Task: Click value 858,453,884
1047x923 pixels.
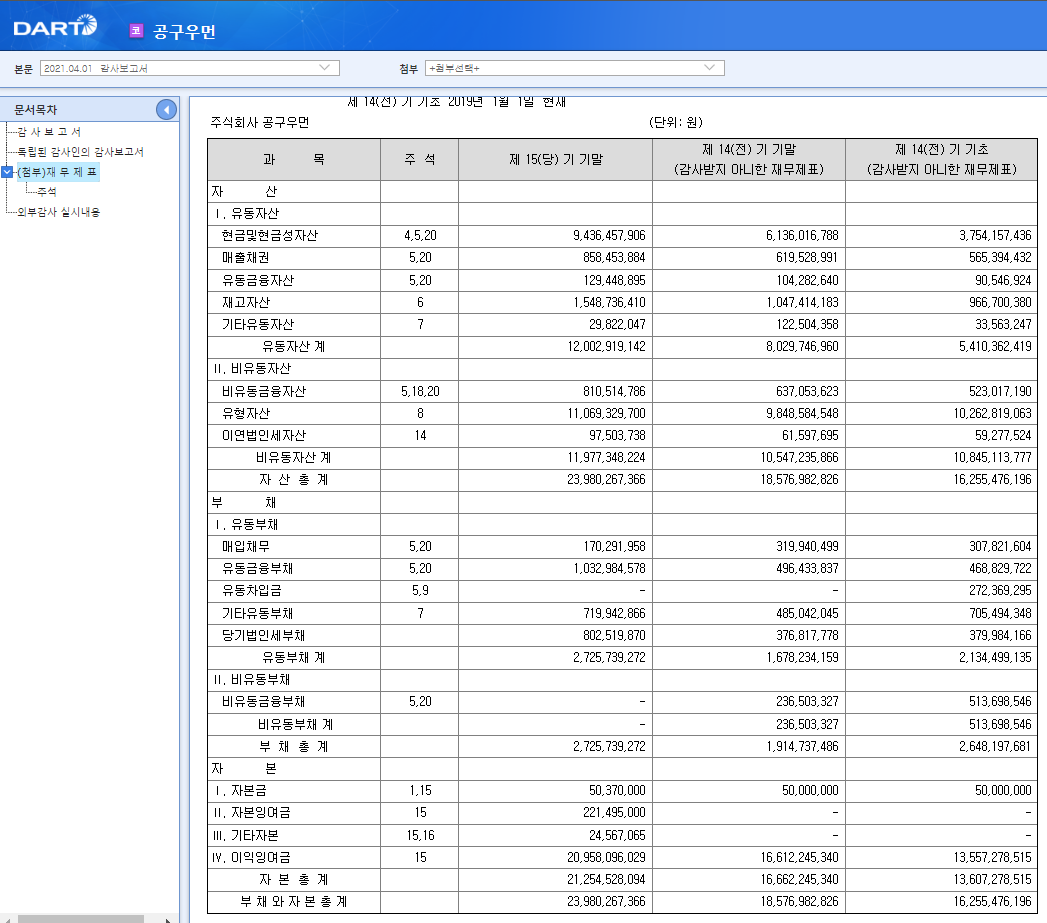Action: coord(614,258)
